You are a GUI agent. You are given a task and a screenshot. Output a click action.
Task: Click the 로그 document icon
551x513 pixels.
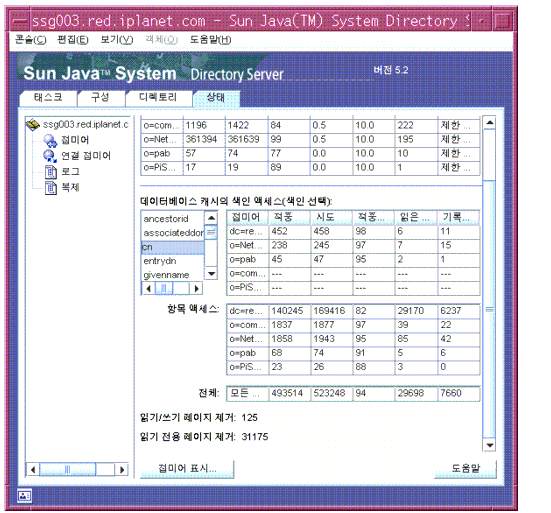[x=51, y=172]
